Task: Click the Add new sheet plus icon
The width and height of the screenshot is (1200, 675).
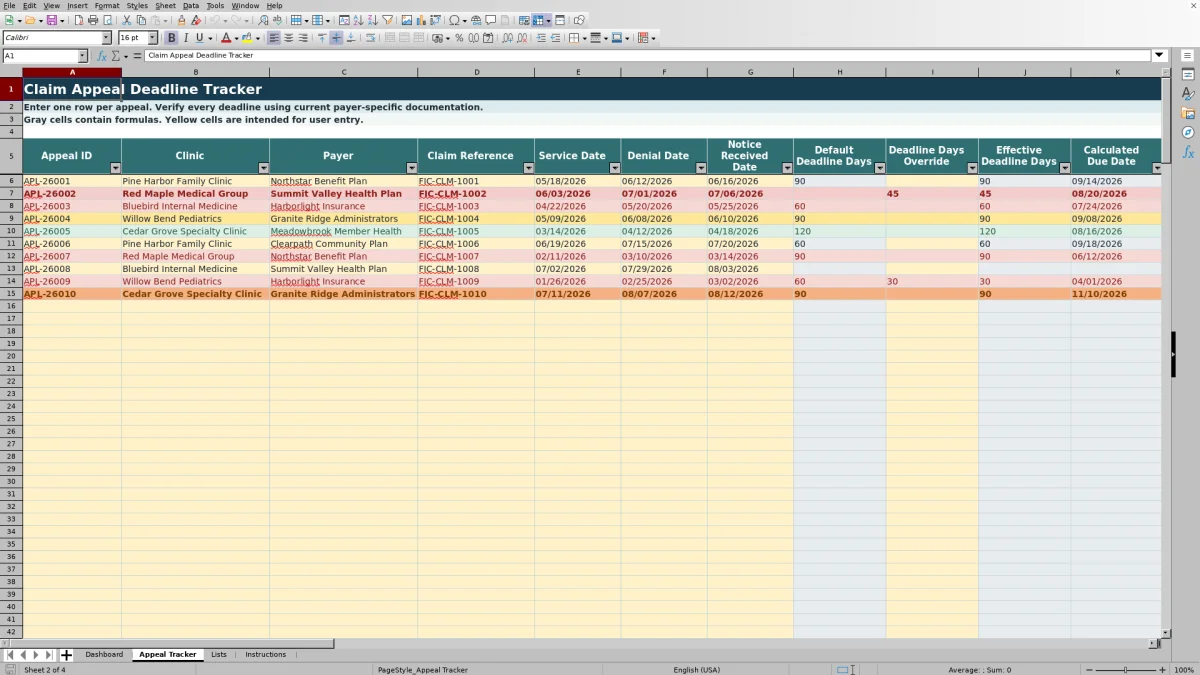Action: point(66,655)
